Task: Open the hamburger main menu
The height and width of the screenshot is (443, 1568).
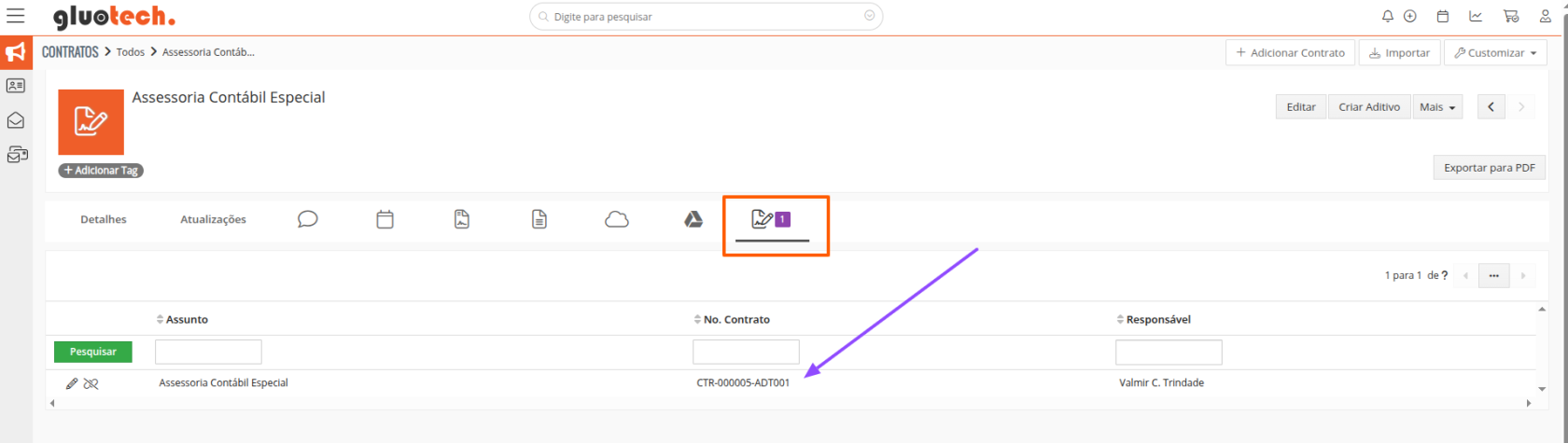Action: click(x=16, y=16)
